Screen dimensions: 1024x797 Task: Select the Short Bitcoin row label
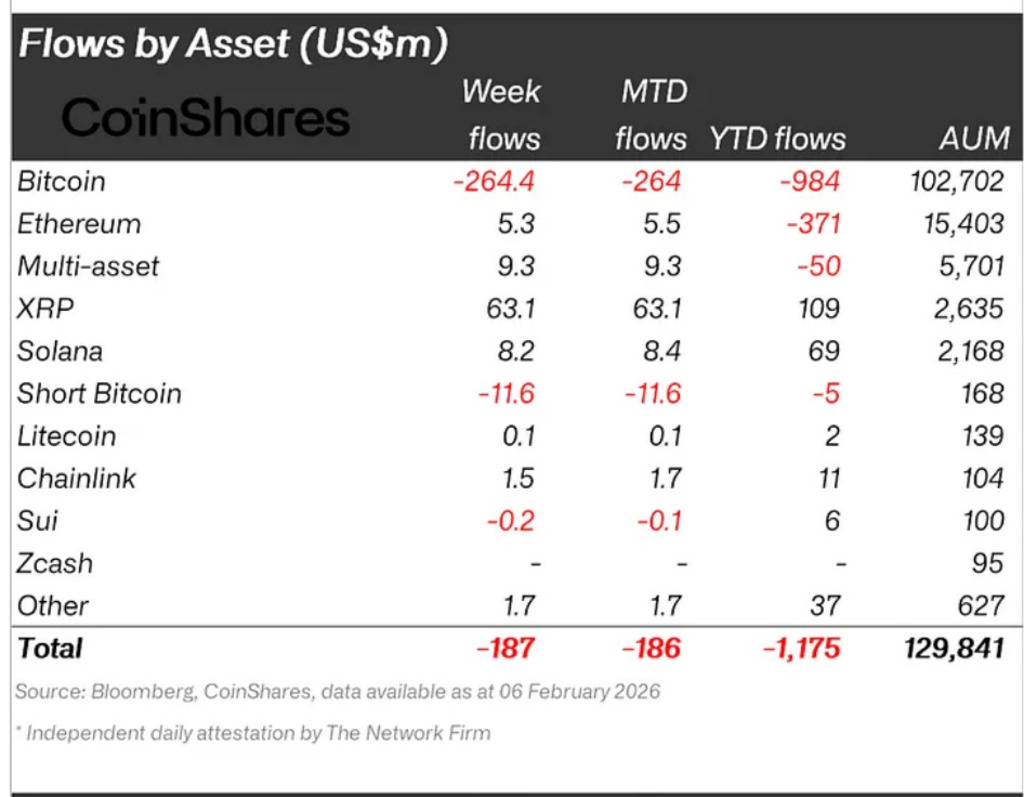[x=99, y=393]
